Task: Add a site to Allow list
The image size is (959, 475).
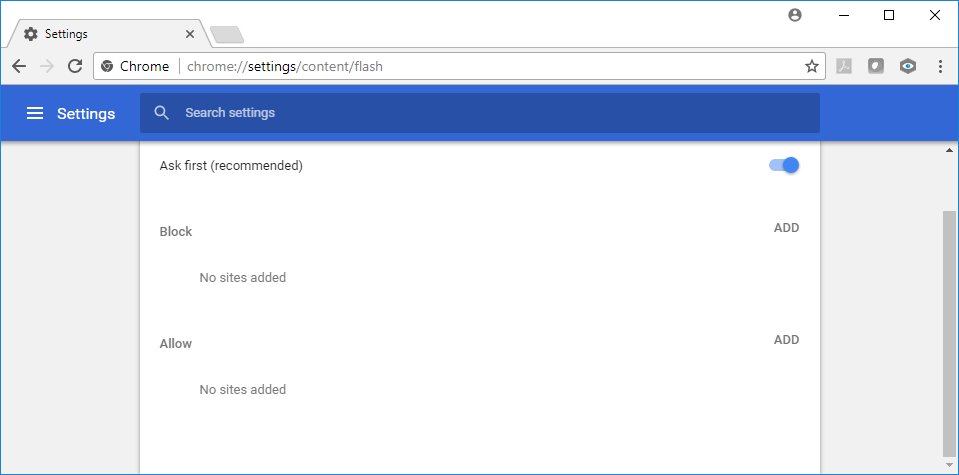Action: tap(787, 340)
